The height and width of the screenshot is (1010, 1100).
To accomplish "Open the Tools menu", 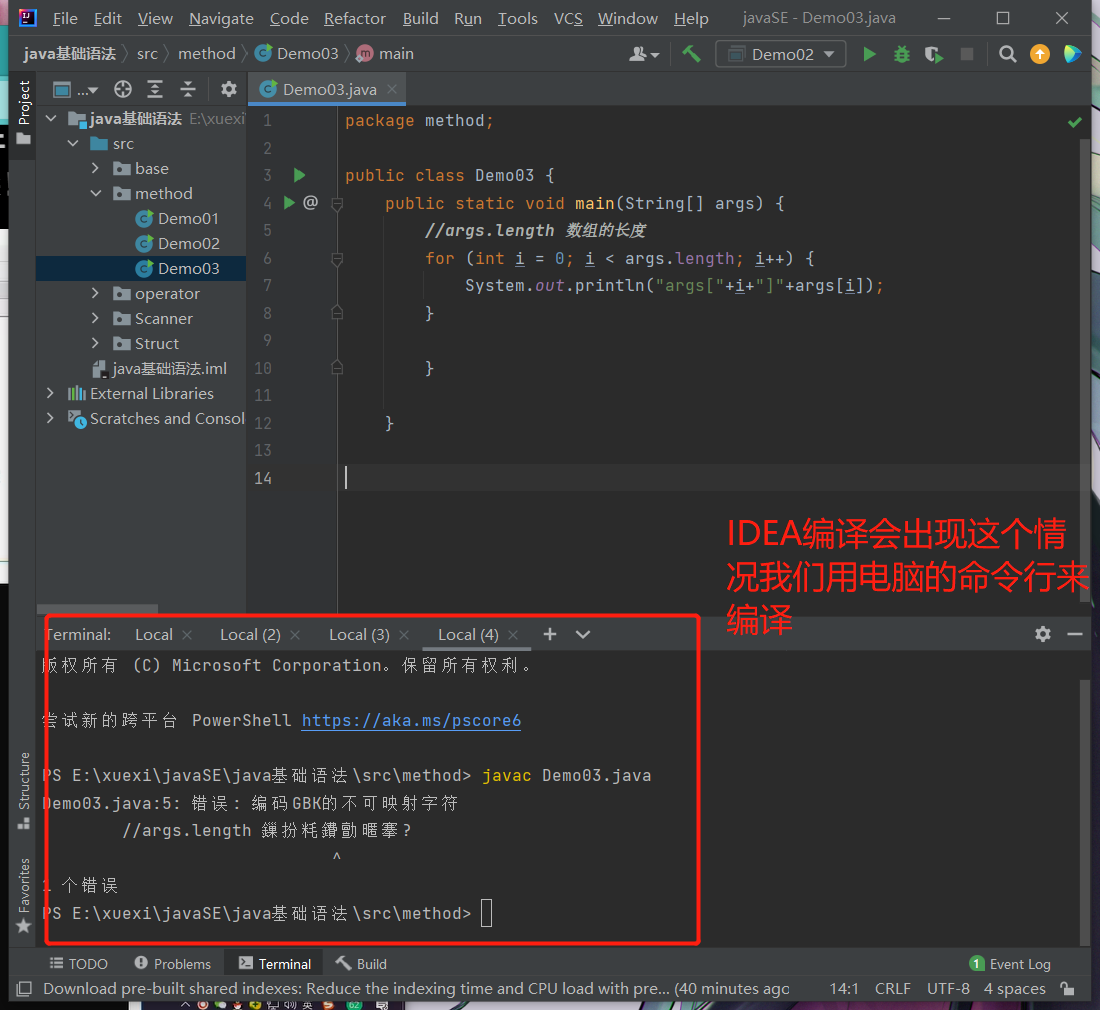I will click(518, 18).
